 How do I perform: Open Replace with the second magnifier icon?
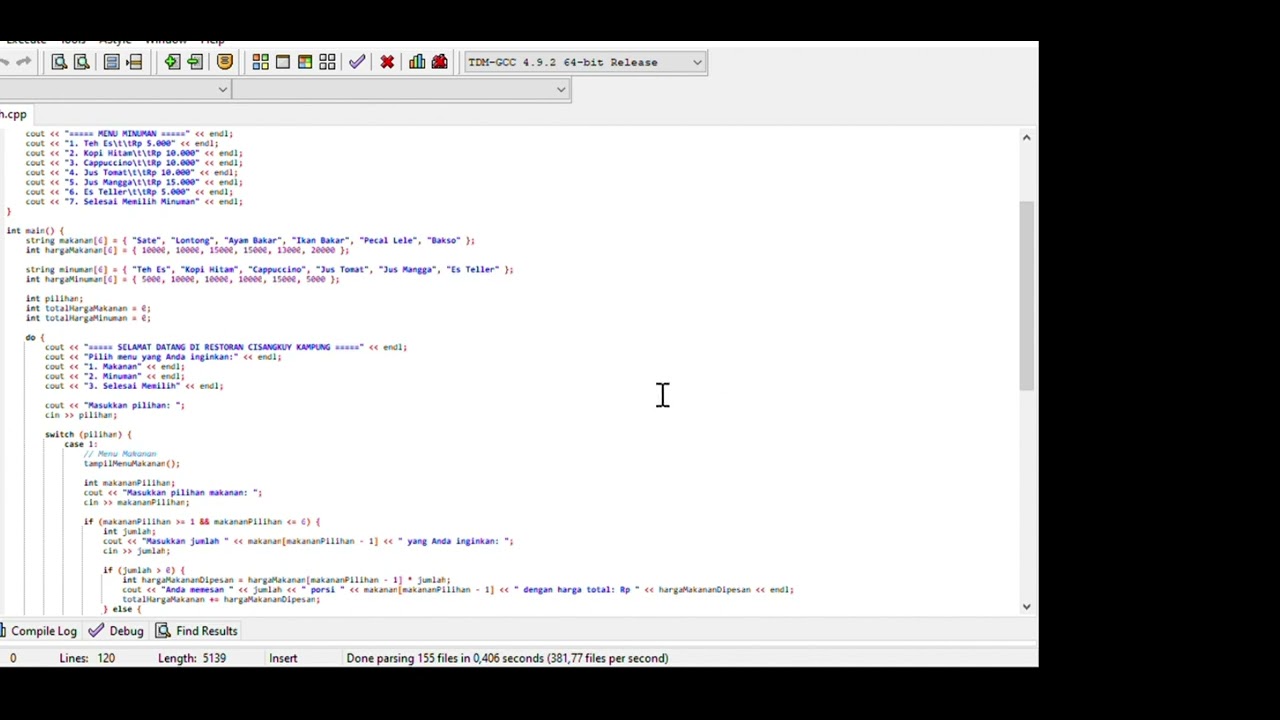click(x=82, y=62)
